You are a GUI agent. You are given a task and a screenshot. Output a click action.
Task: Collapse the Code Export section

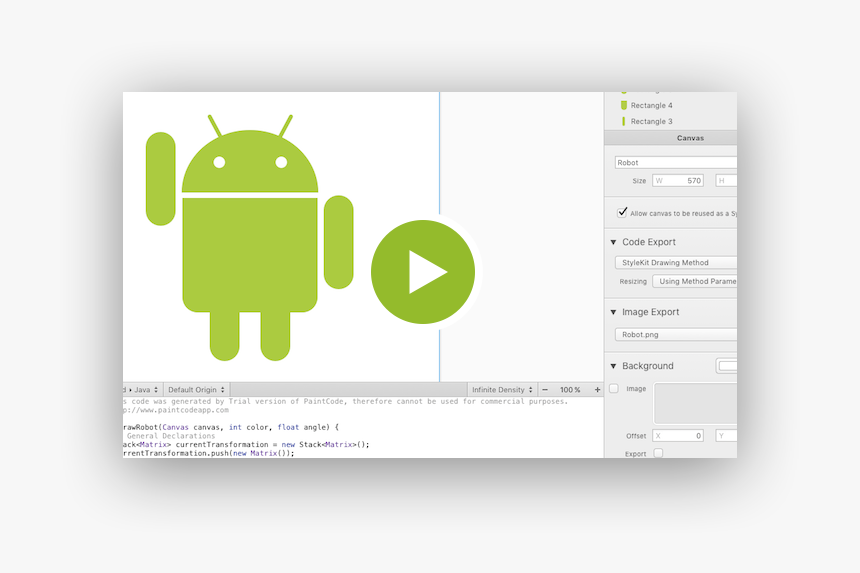613,242
